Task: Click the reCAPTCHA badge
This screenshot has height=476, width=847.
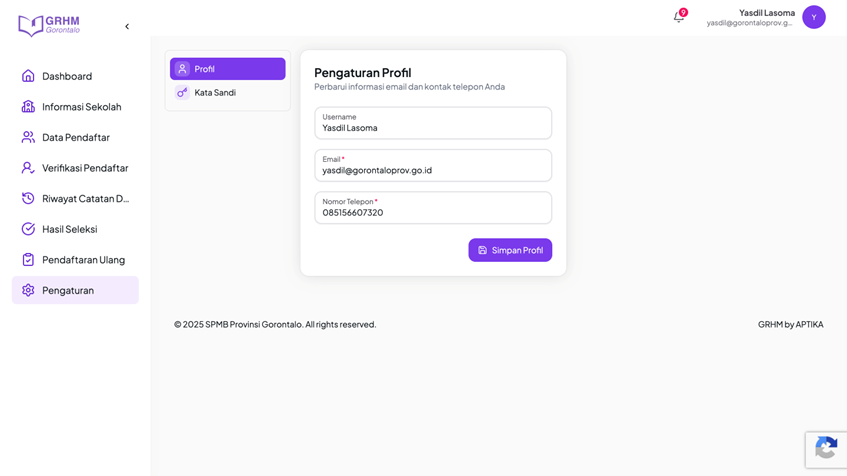Action: click(x=826, y=450)
